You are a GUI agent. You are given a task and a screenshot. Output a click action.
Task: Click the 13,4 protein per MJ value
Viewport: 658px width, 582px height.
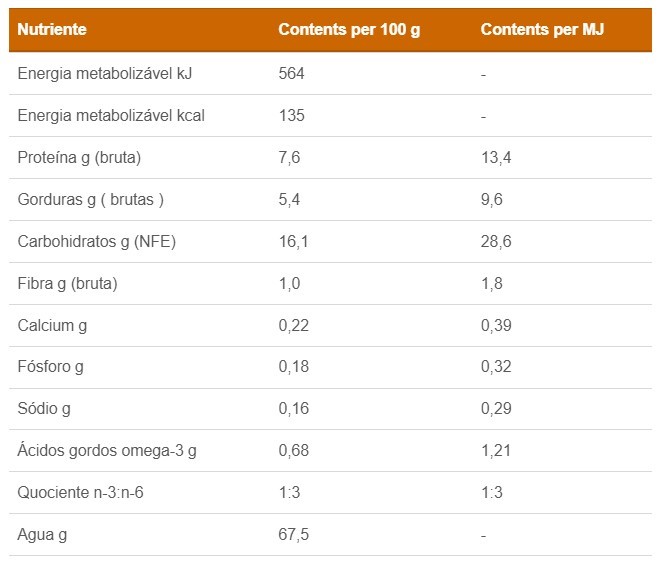[496, 157]
